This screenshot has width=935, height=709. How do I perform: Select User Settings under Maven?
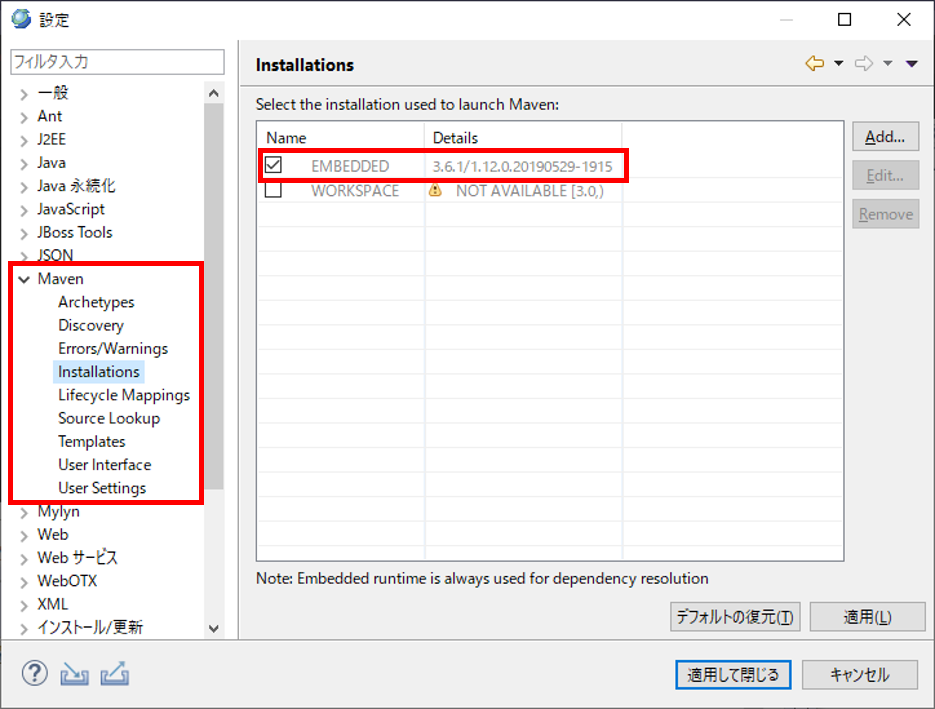click(x=102, y=488)
